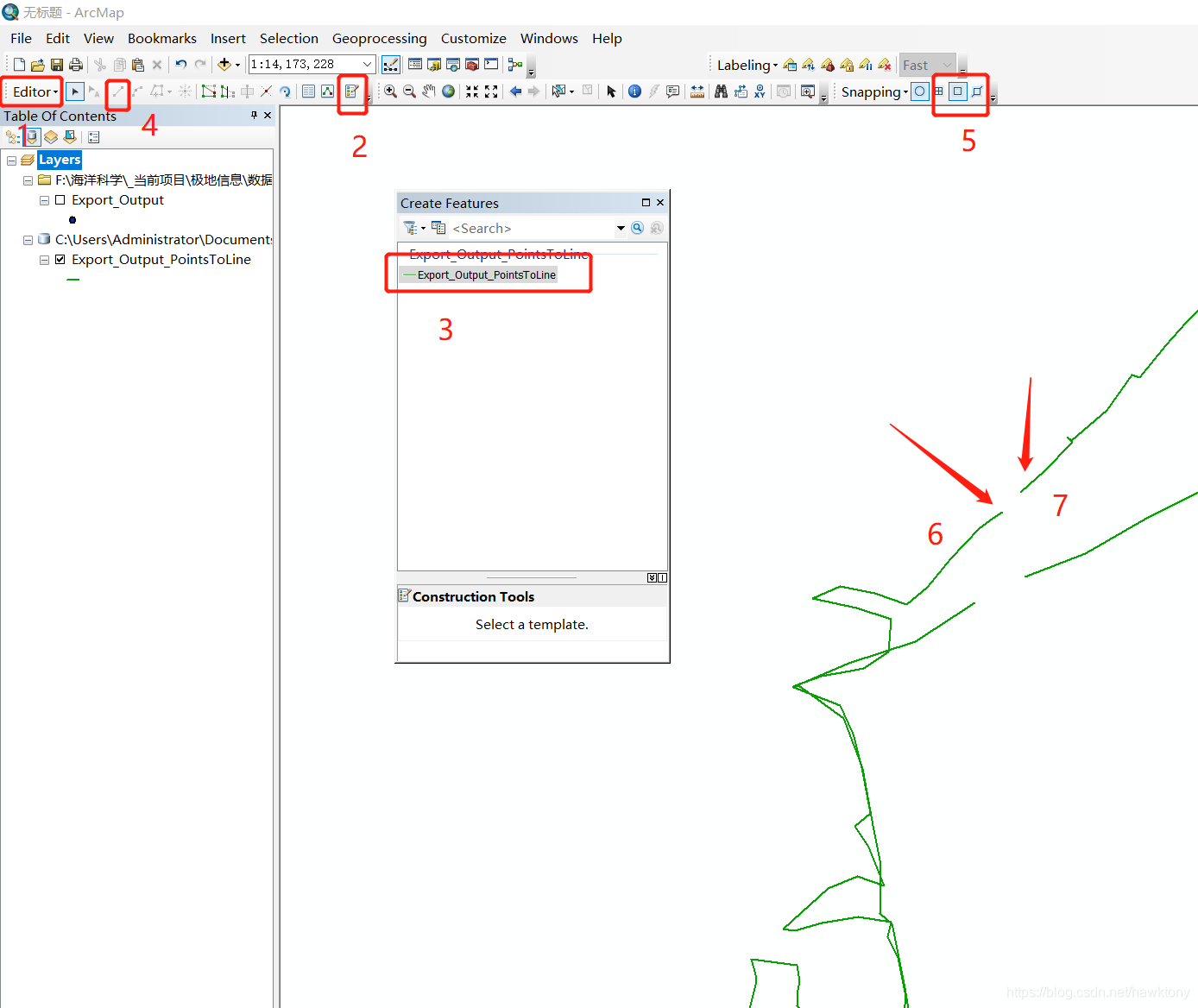Launch ModelBuilder window
The height and width of the screenshot is (1008, 1198).
coord(515,65)
